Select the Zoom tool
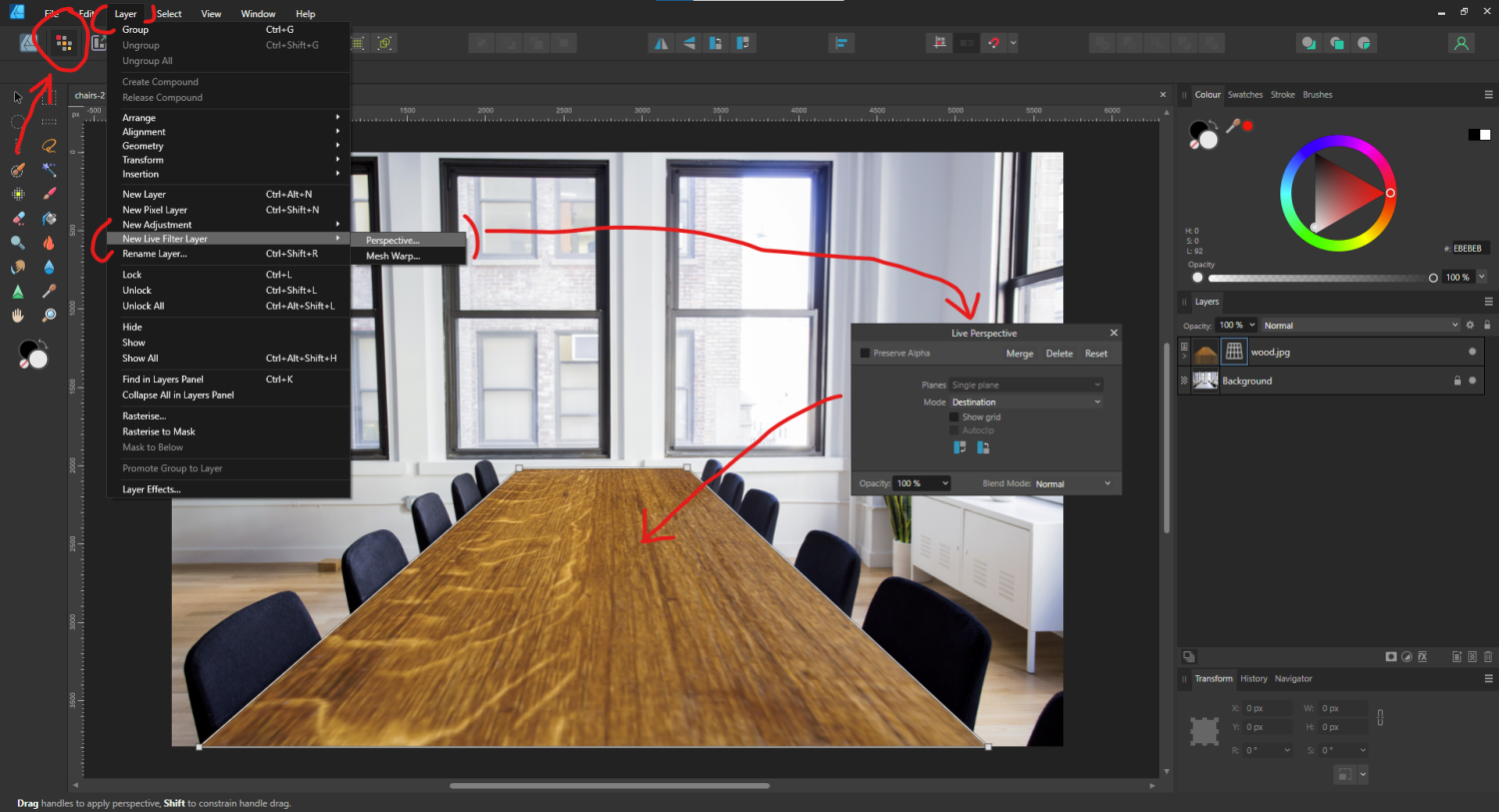 pyautogui.click(x=49, y=317)
